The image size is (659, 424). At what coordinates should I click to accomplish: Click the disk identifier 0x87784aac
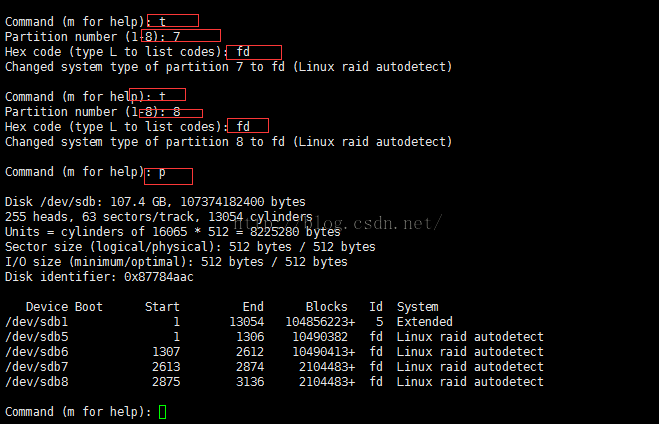159,277
